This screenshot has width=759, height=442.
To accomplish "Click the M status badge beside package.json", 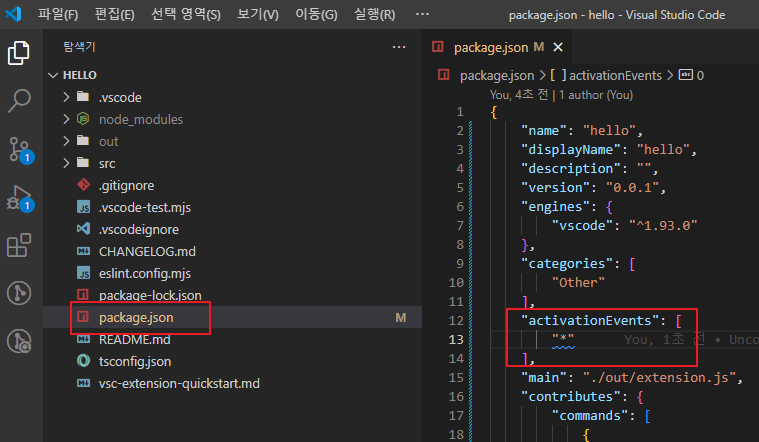I will tap(401, 318).
